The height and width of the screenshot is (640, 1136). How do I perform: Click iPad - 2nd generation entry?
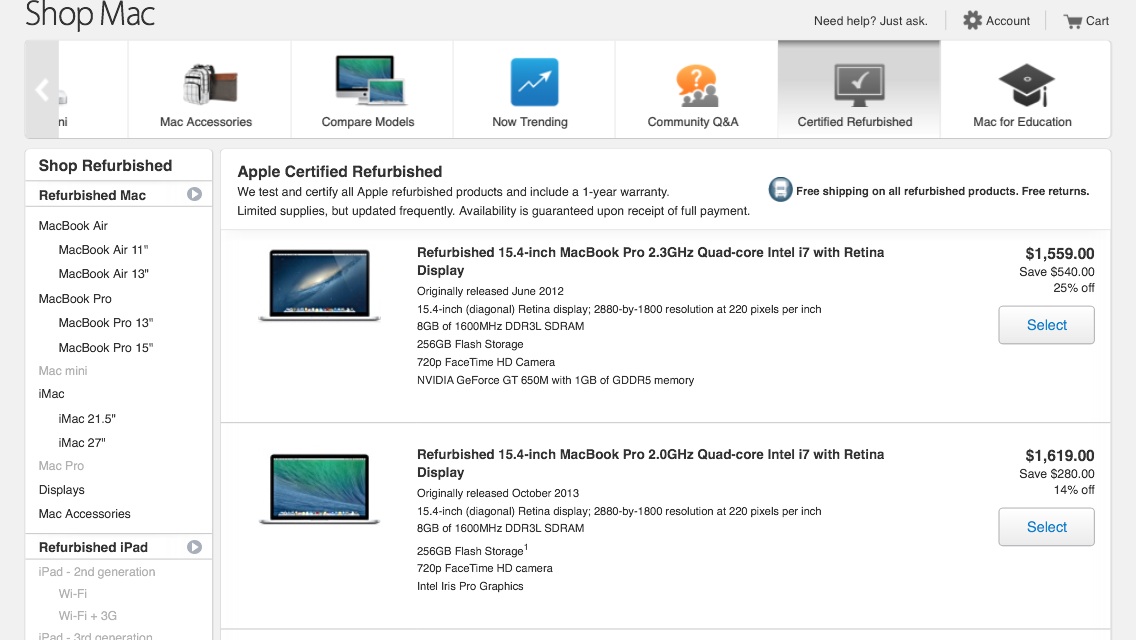coord(97,571)
